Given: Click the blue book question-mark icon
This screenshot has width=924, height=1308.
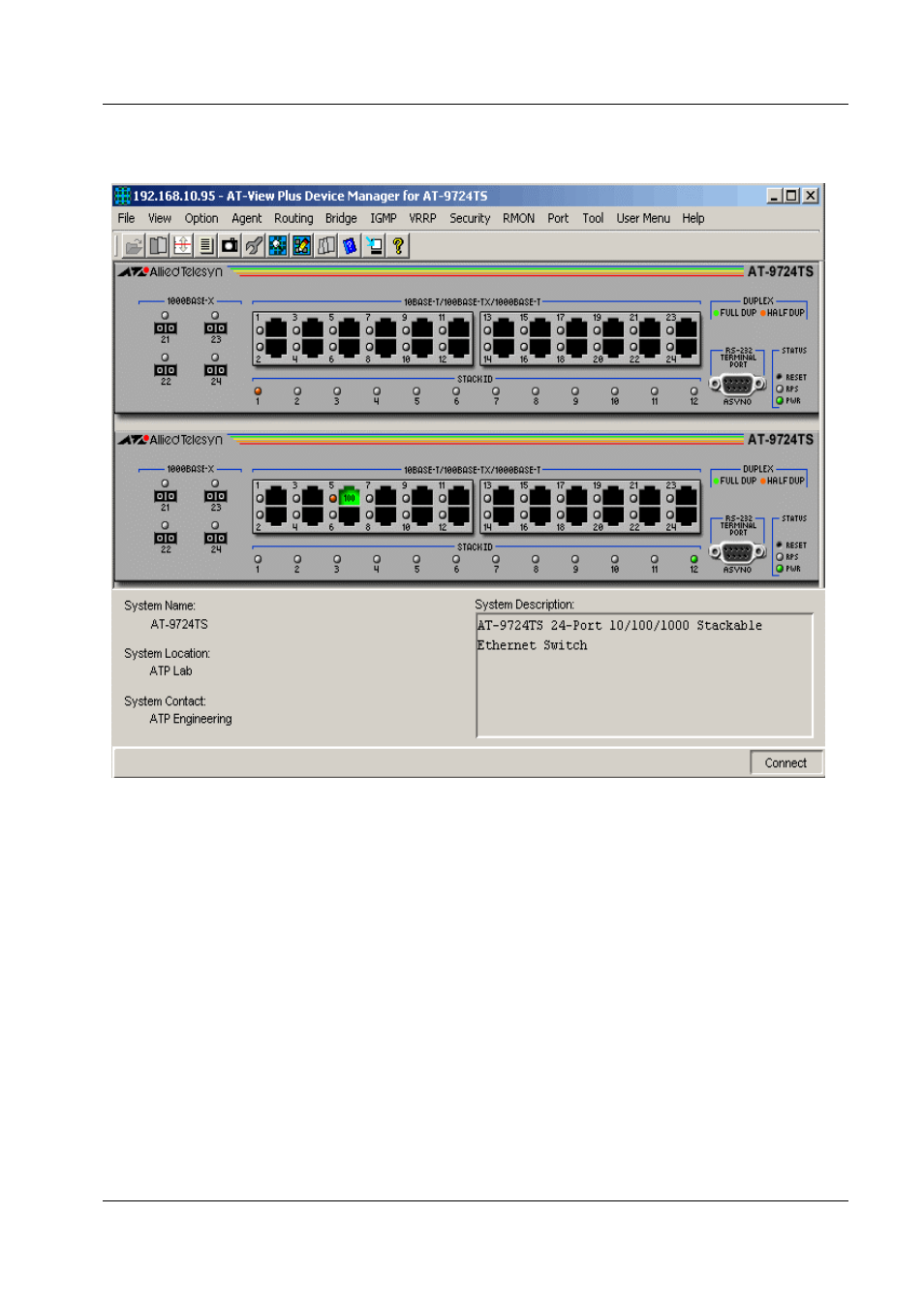Looking at the screenshot, I should 350,246.
